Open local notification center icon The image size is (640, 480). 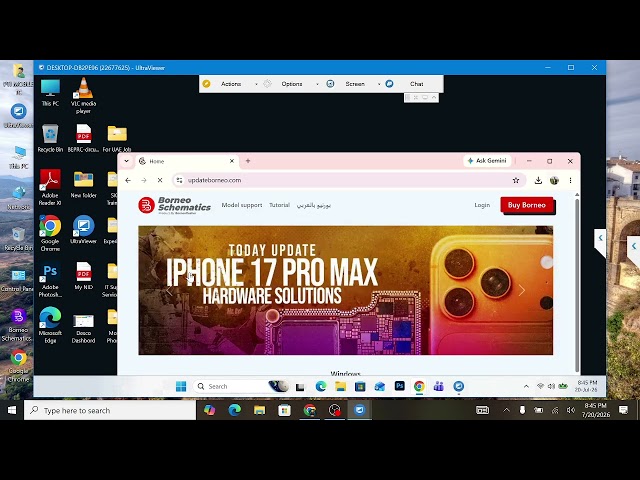pyautogui.click(x=623, y=410)
